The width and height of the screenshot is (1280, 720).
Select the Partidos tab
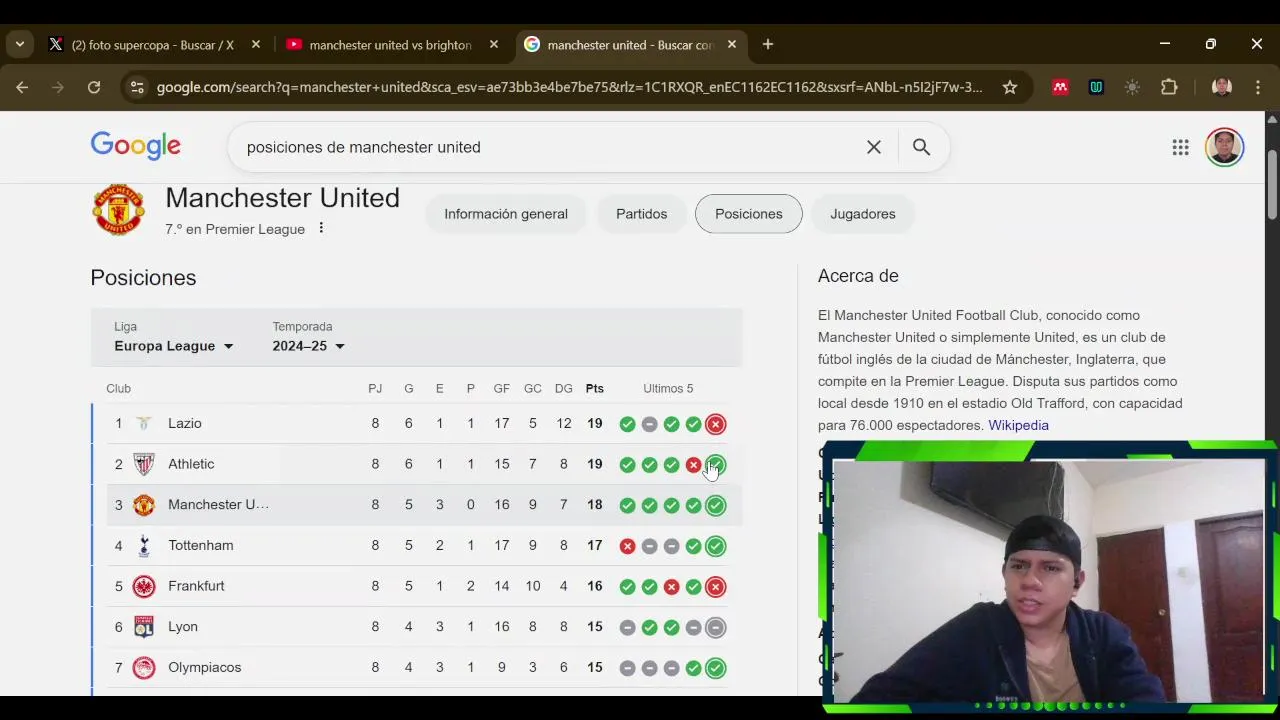(641, 214)
